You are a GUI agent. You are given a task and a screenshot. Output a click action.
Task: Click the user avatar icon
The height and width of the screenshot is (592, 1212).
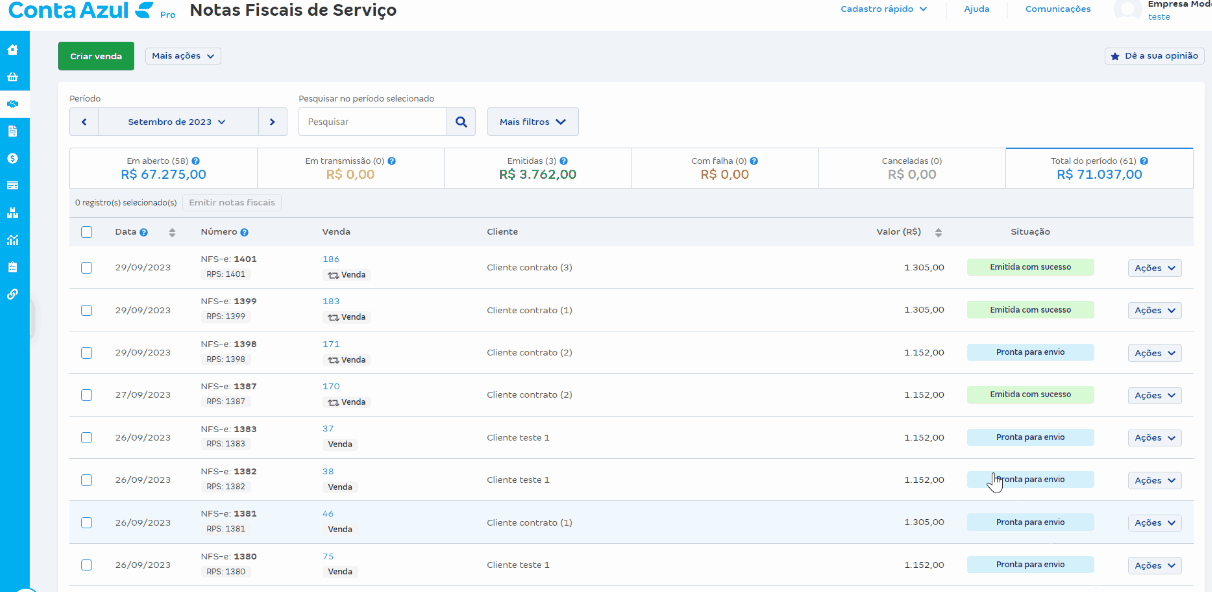[x=1128, y=10]
